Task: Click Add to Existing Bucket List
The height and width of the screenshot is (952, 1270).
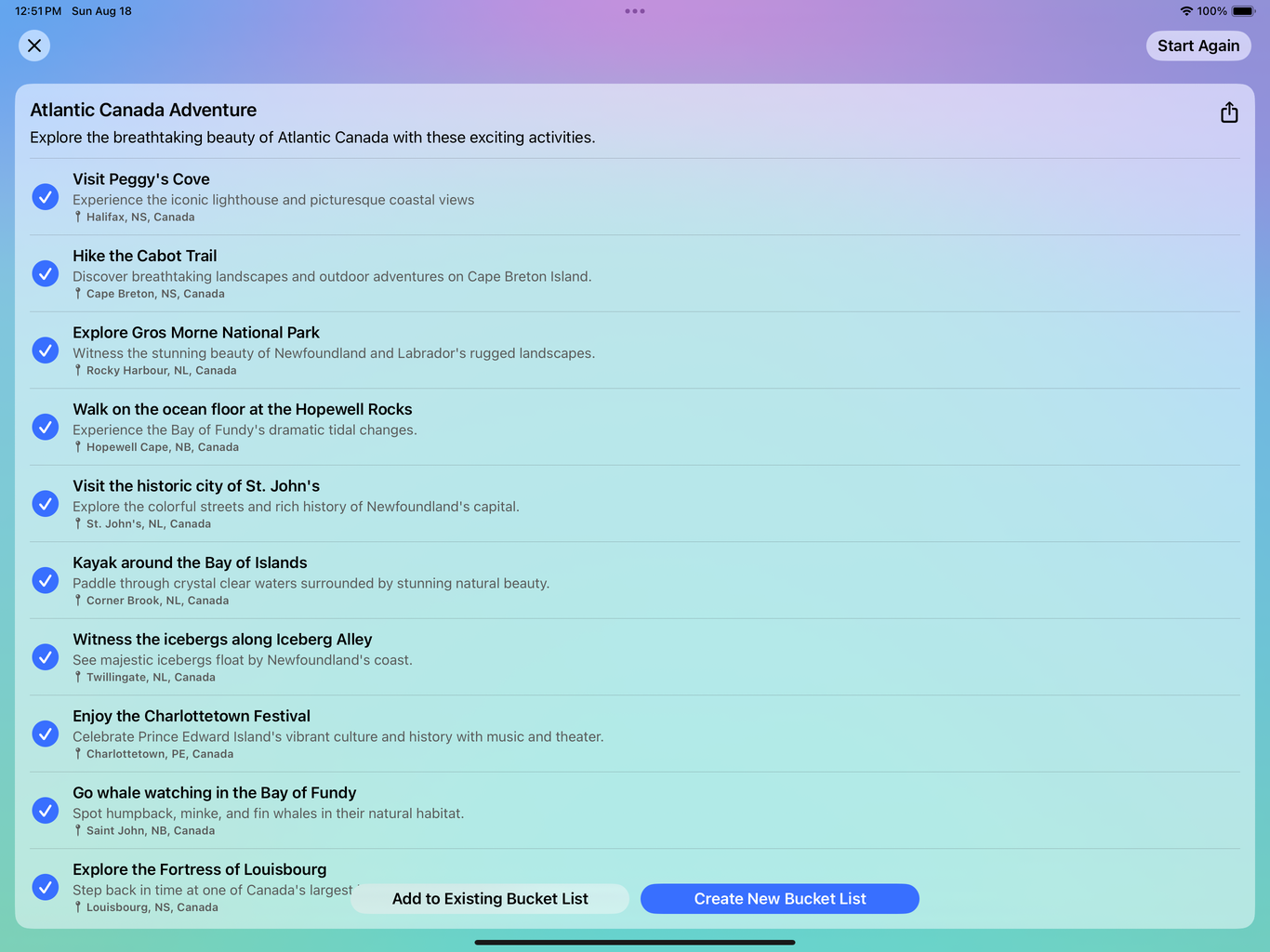Action: 490,899
